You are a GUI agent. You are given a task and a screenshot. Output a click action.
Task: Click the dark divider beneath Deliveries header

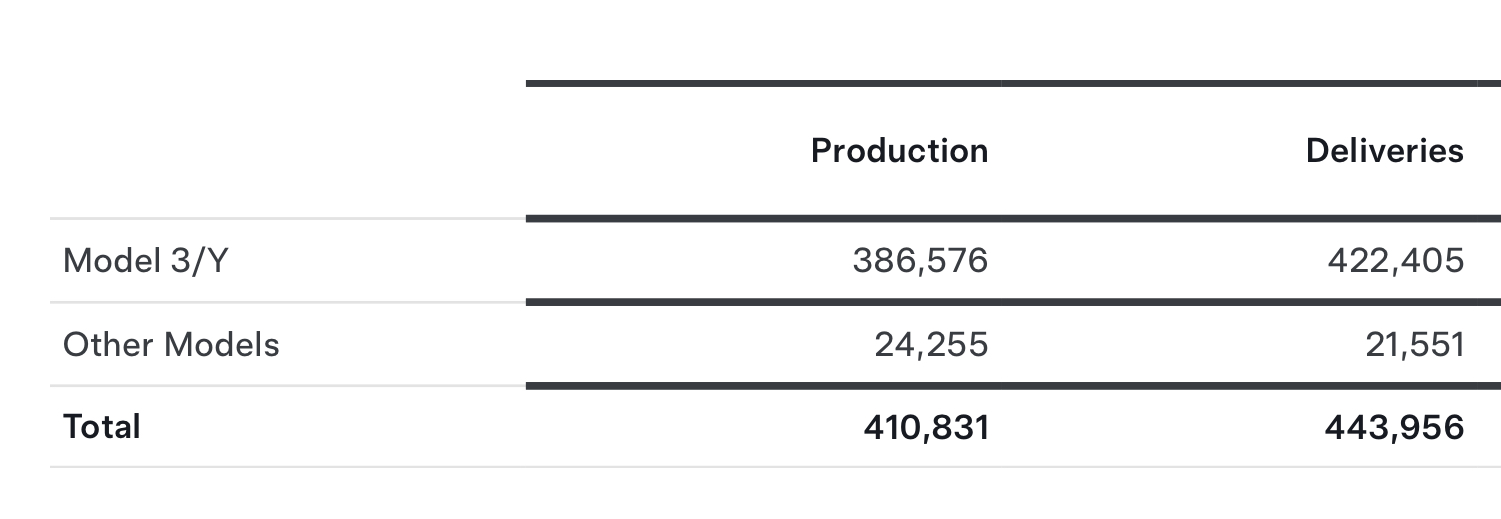[1250, 218]
